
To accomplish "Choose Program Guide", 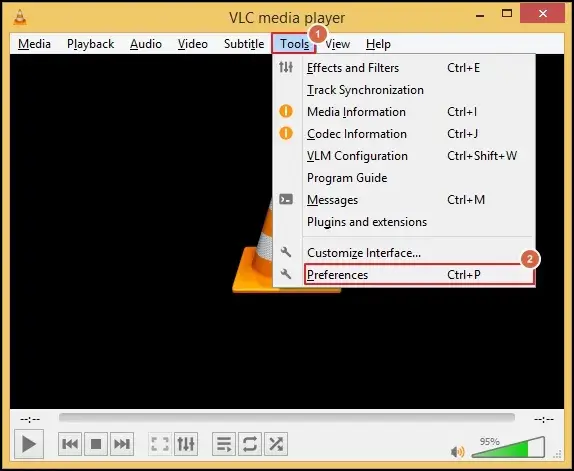I will pyautogui.click(x=404, y=178).
